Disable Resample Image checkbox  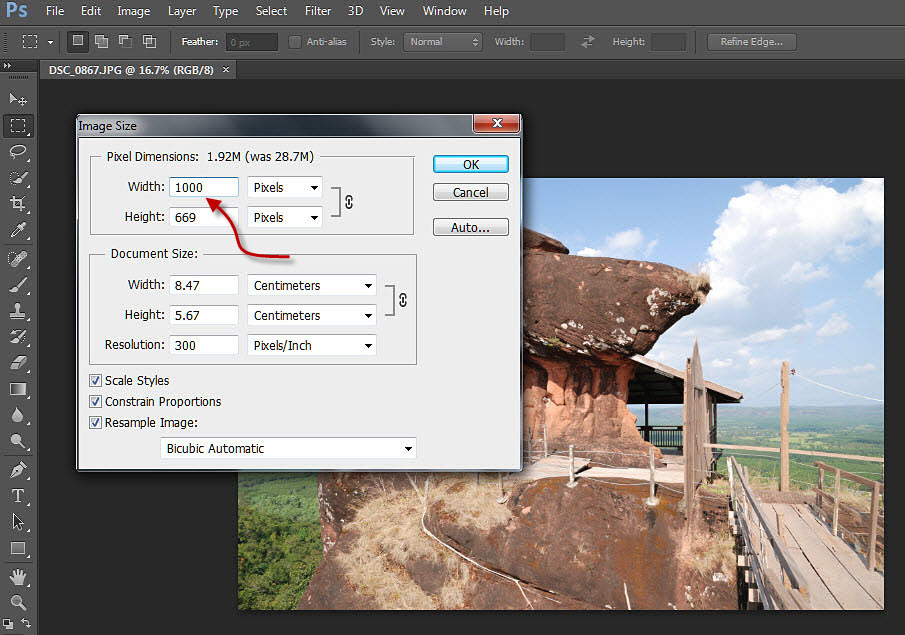[96, 423]
